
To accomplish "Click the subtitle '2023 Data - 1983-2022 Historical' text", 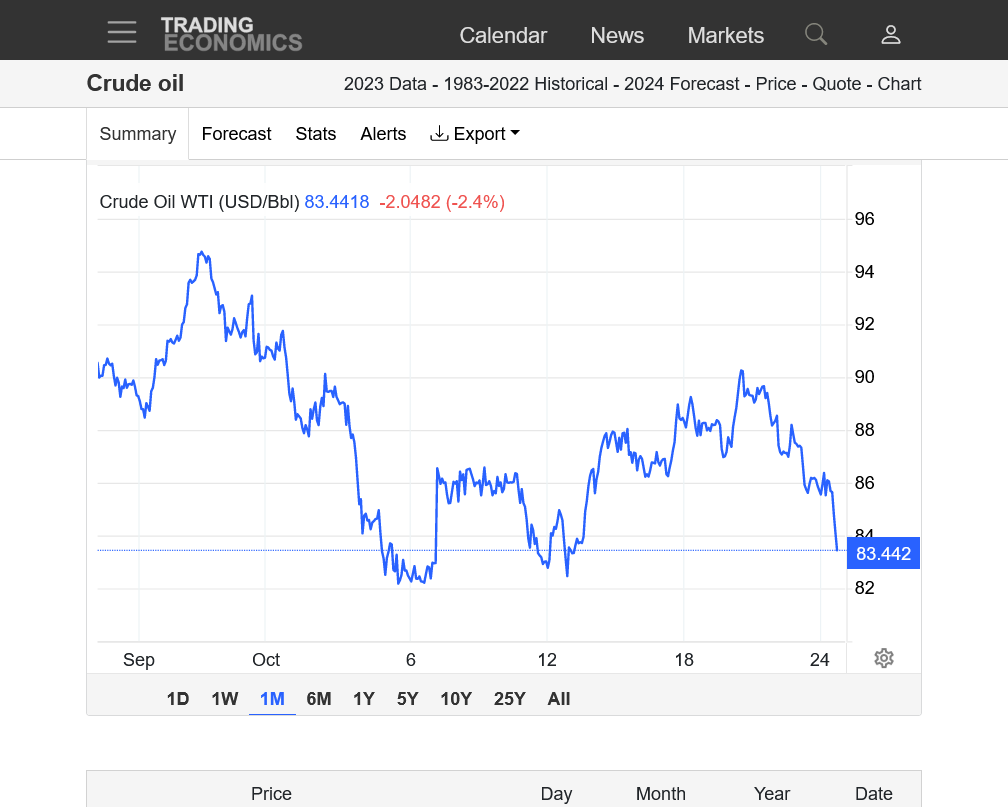I will [x=476, y=84].
